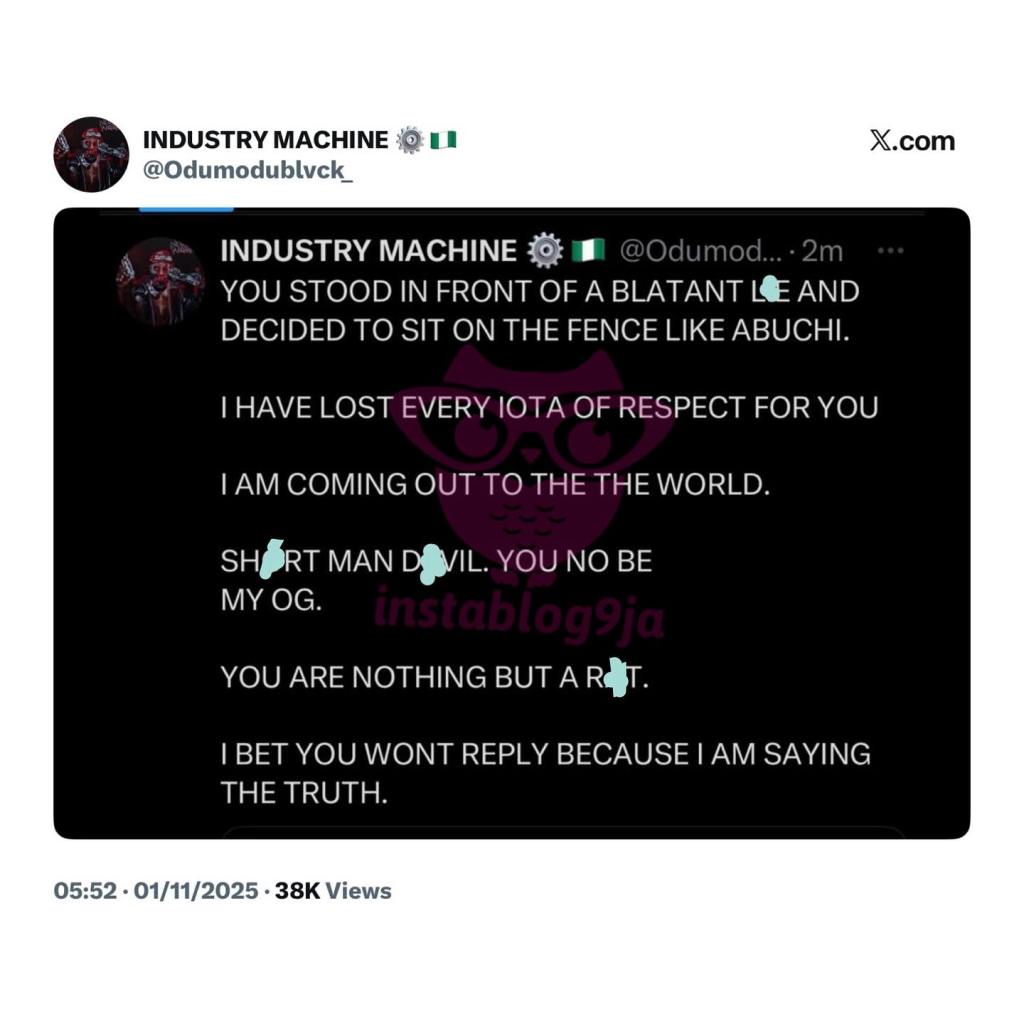1024x1024 pixels.
Task: Click the gear emoji in the header name
Action: [x=409, y=140]
